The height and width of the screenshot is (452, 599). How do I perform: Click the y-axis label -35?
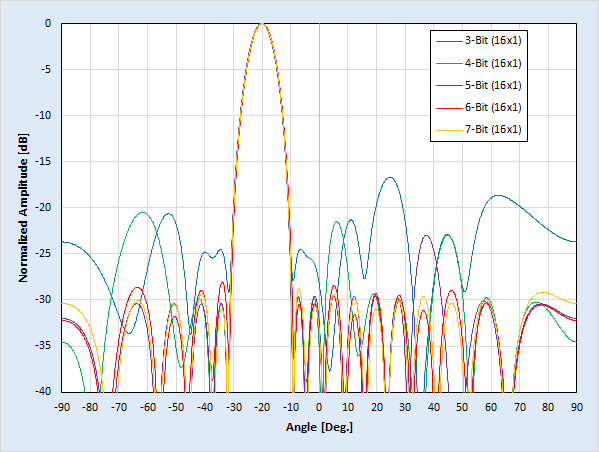(43, 345)
